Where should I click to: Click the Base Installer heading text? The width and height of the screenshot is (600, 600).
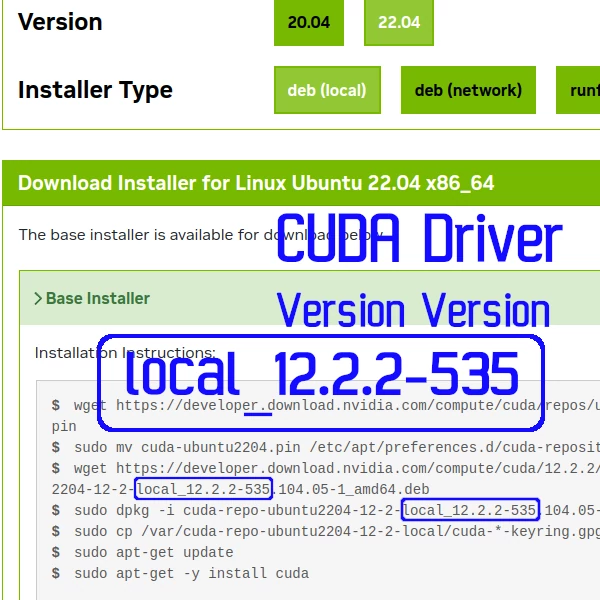pos(98,298)
